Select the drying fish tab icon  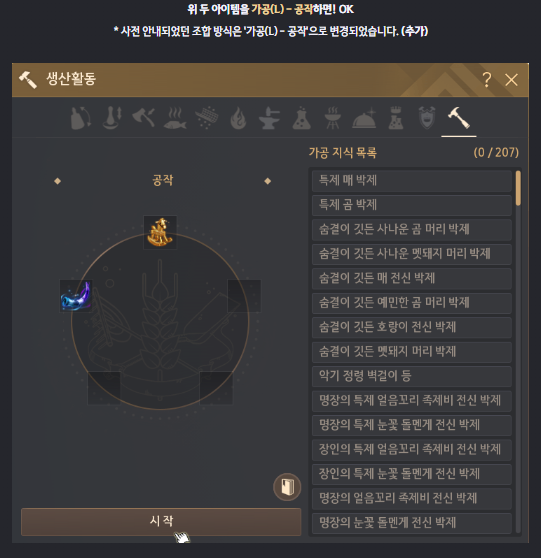[x=175, y=118]
